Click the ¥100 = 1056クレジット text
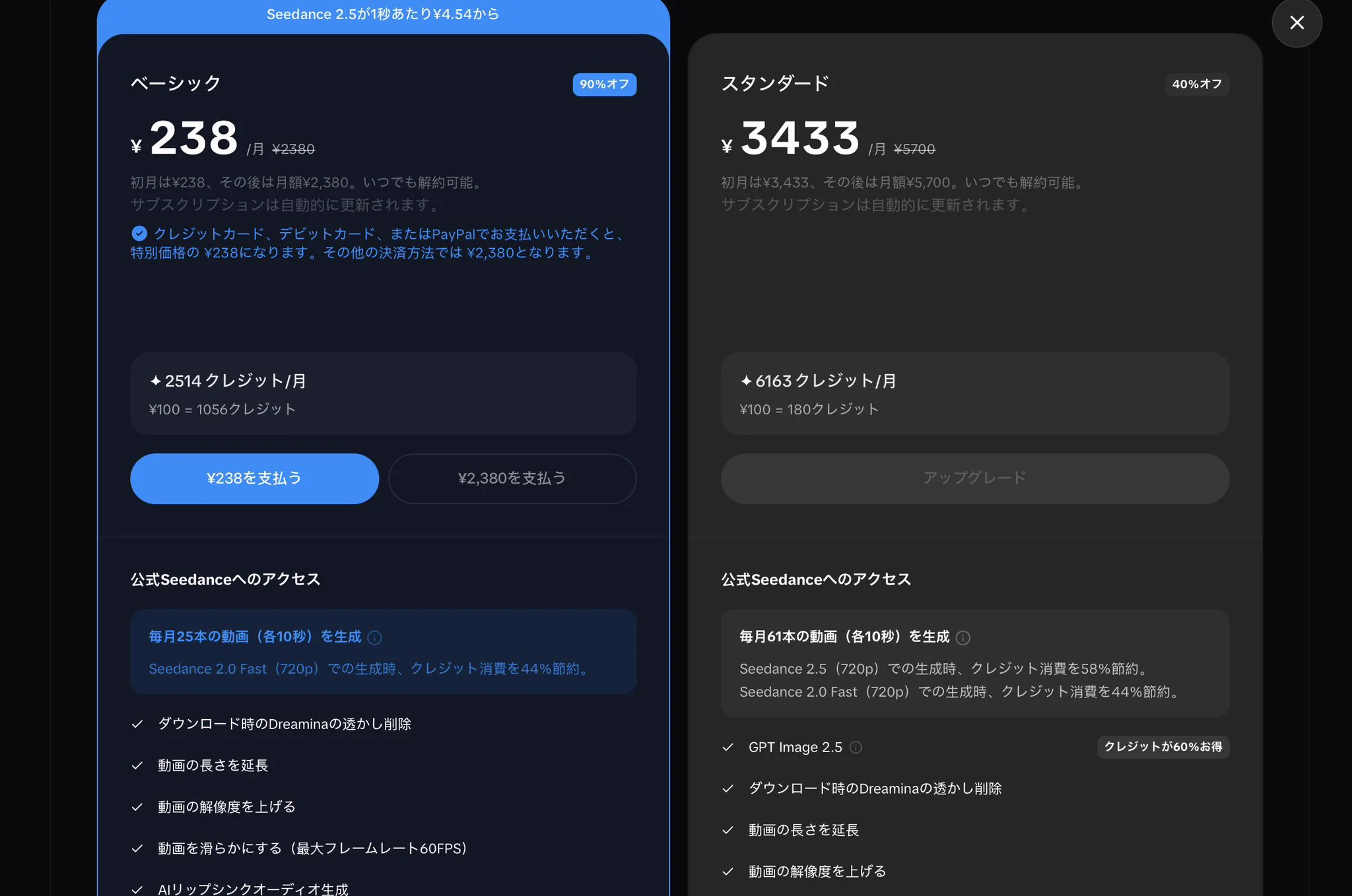1352x896 pixels. coord(222,409)
